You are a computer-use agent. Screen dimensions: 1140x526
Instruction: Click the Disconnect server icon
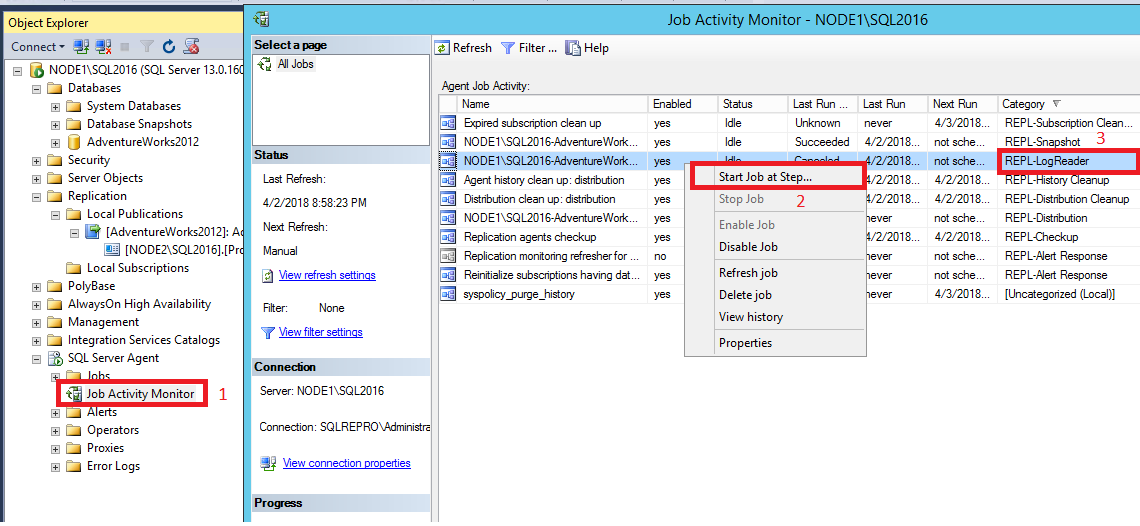(x=101, y=47)
